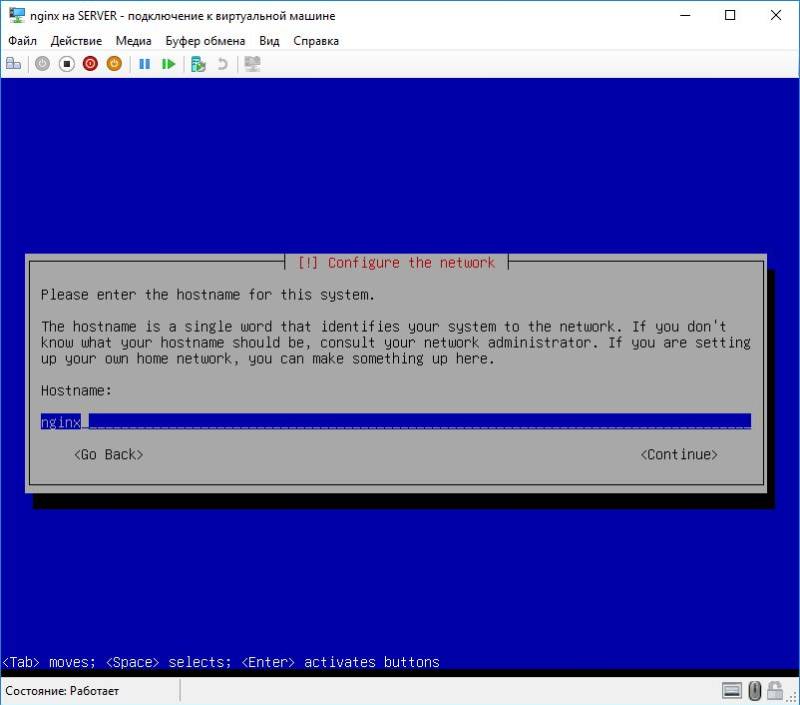Click the keyboard status icon in the status bar

coord(731,690)
